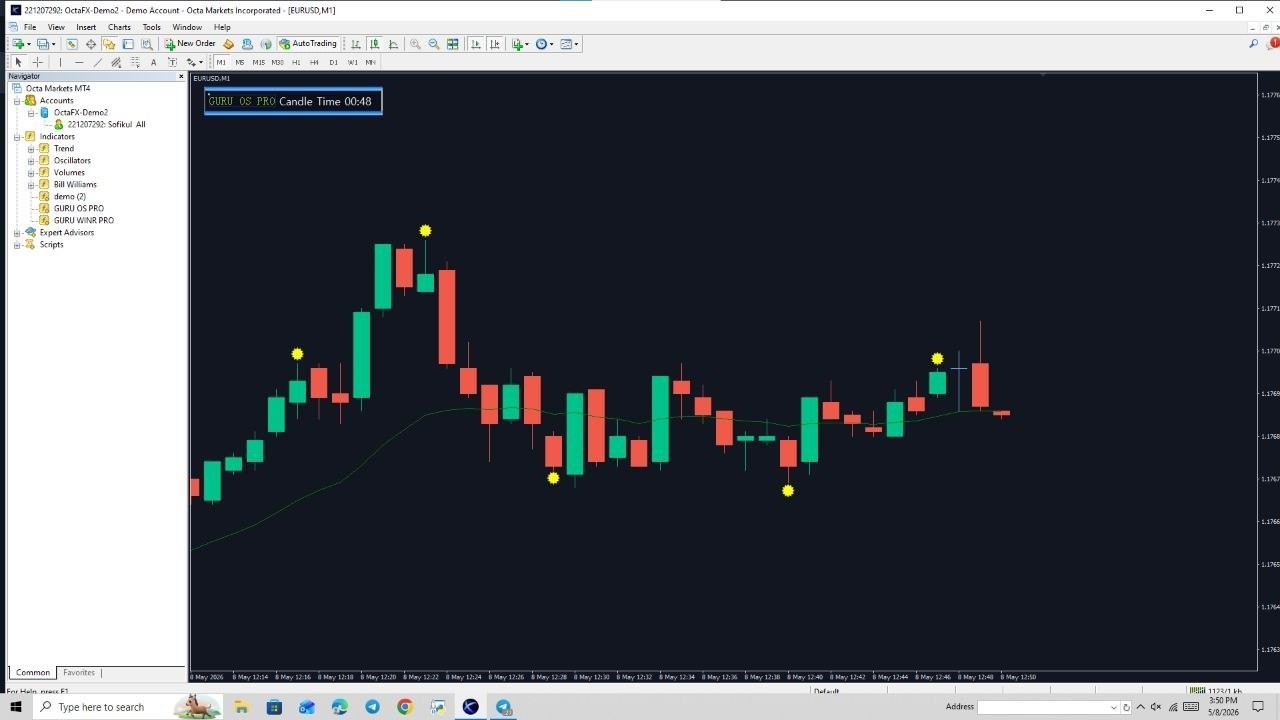Toggle the Terminal panel icon
This screenshot has width=1280, height=720.
128,44
